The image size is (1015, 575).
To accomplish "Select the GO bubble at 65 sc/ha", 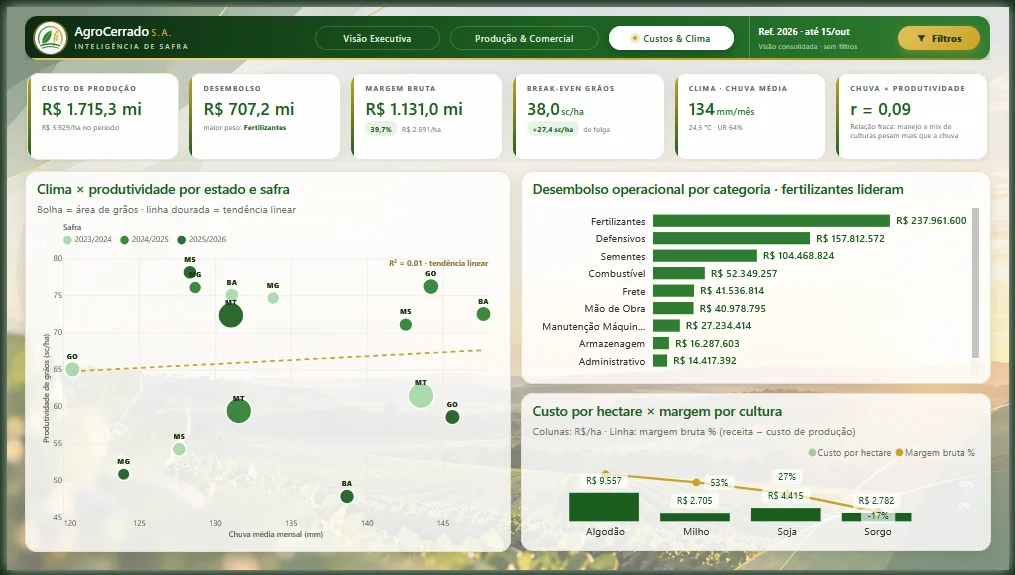I will 72,369.
